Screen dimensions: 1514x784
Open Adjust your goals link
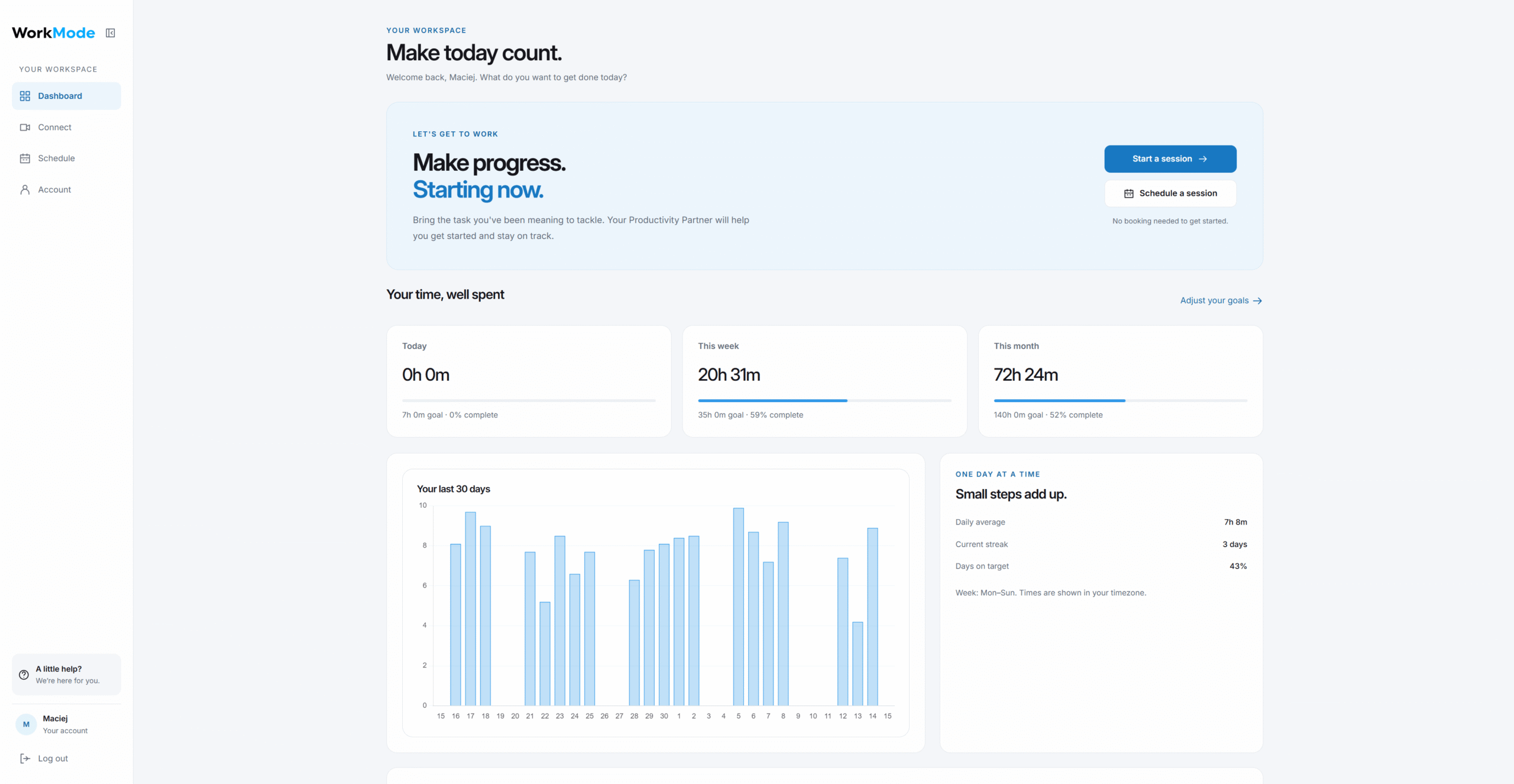(1221, 300)
